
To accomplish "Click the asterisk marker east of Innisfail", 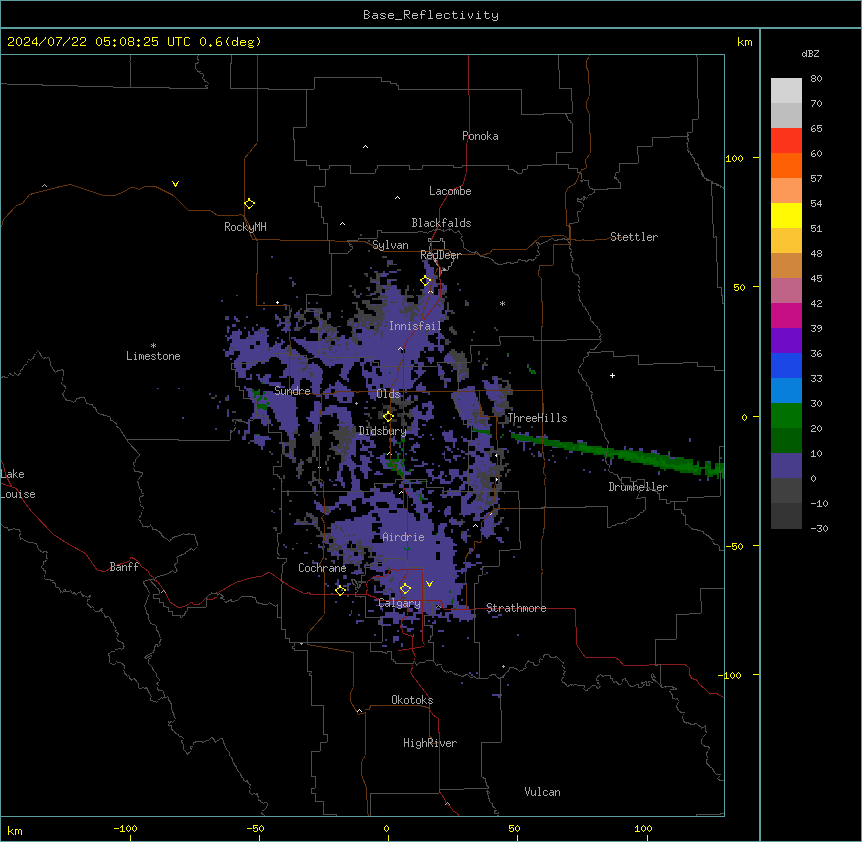I will [x=502, y=303].
